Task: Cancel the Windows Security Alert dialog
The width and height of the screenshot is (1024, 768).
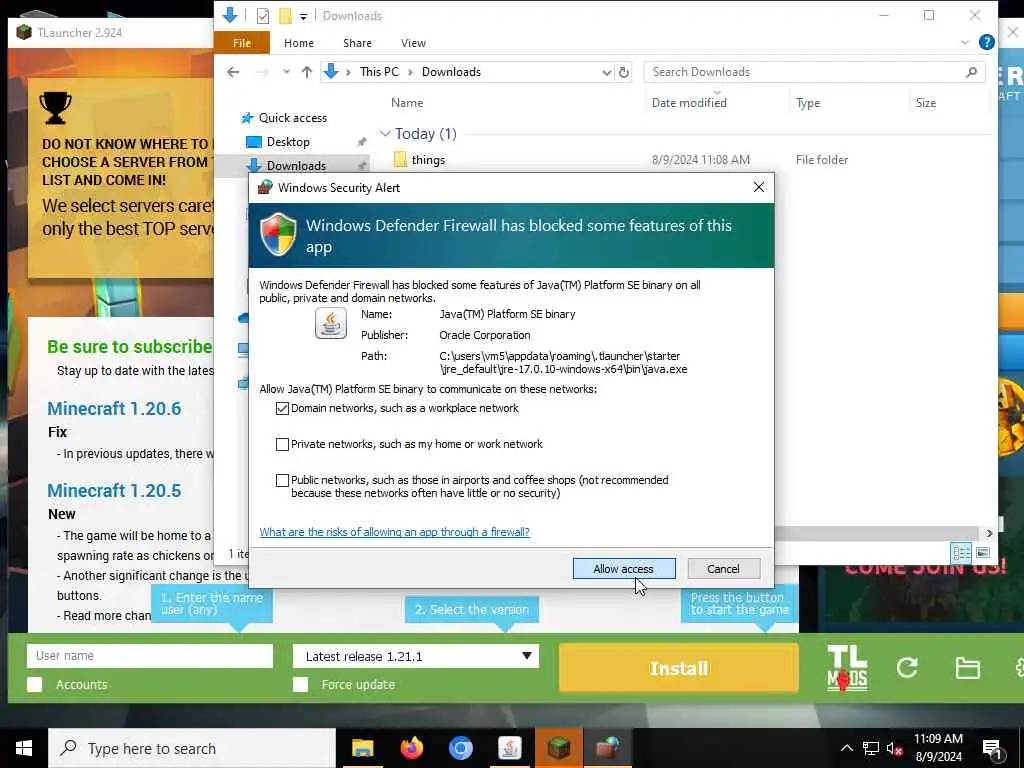Action: point(724,569)
